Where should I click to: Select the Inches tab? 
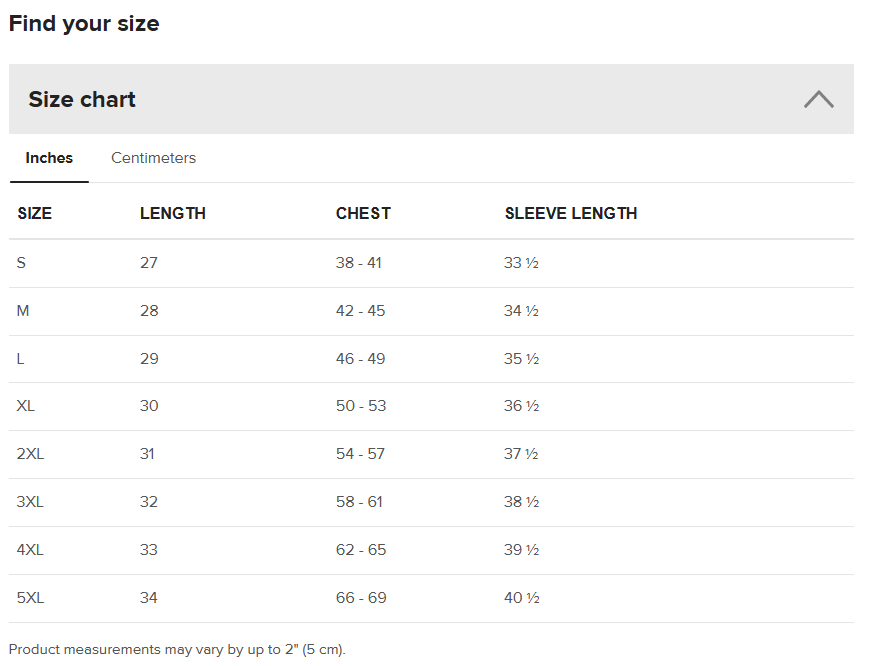[x=49, y=158]
